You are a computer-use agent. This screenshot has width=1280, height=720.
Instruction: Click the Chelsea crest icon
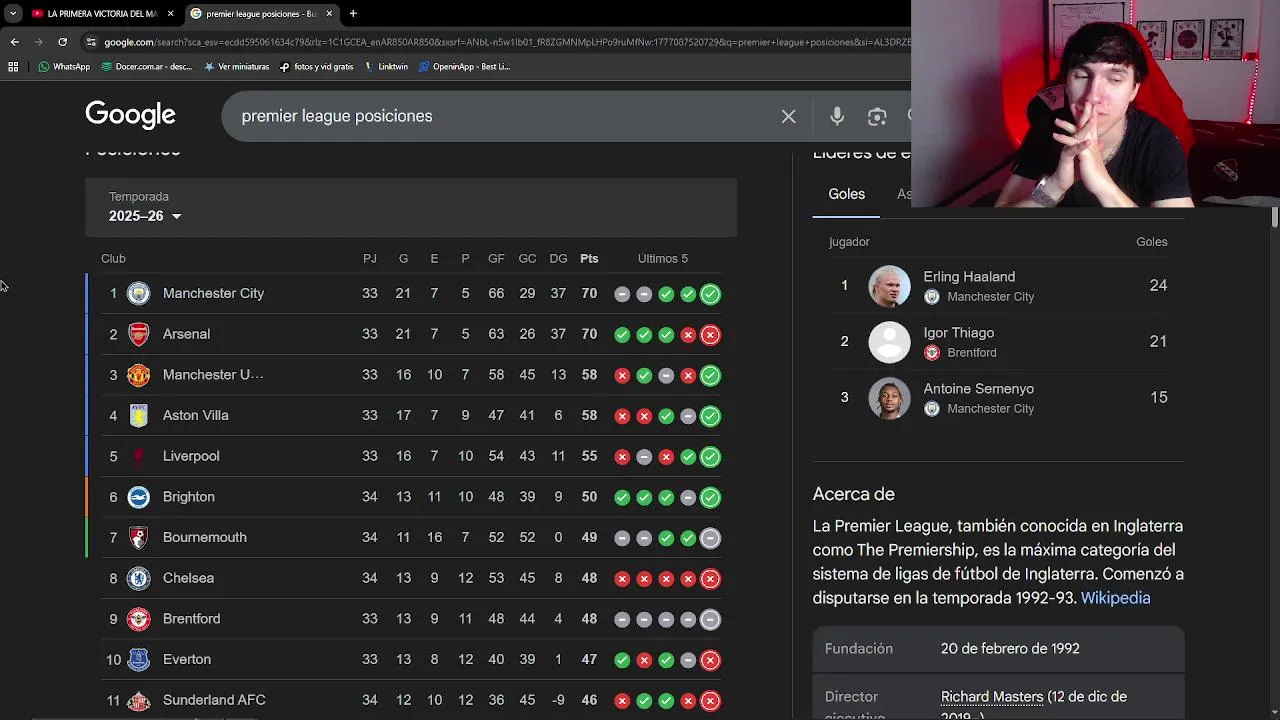pos(138,578)
